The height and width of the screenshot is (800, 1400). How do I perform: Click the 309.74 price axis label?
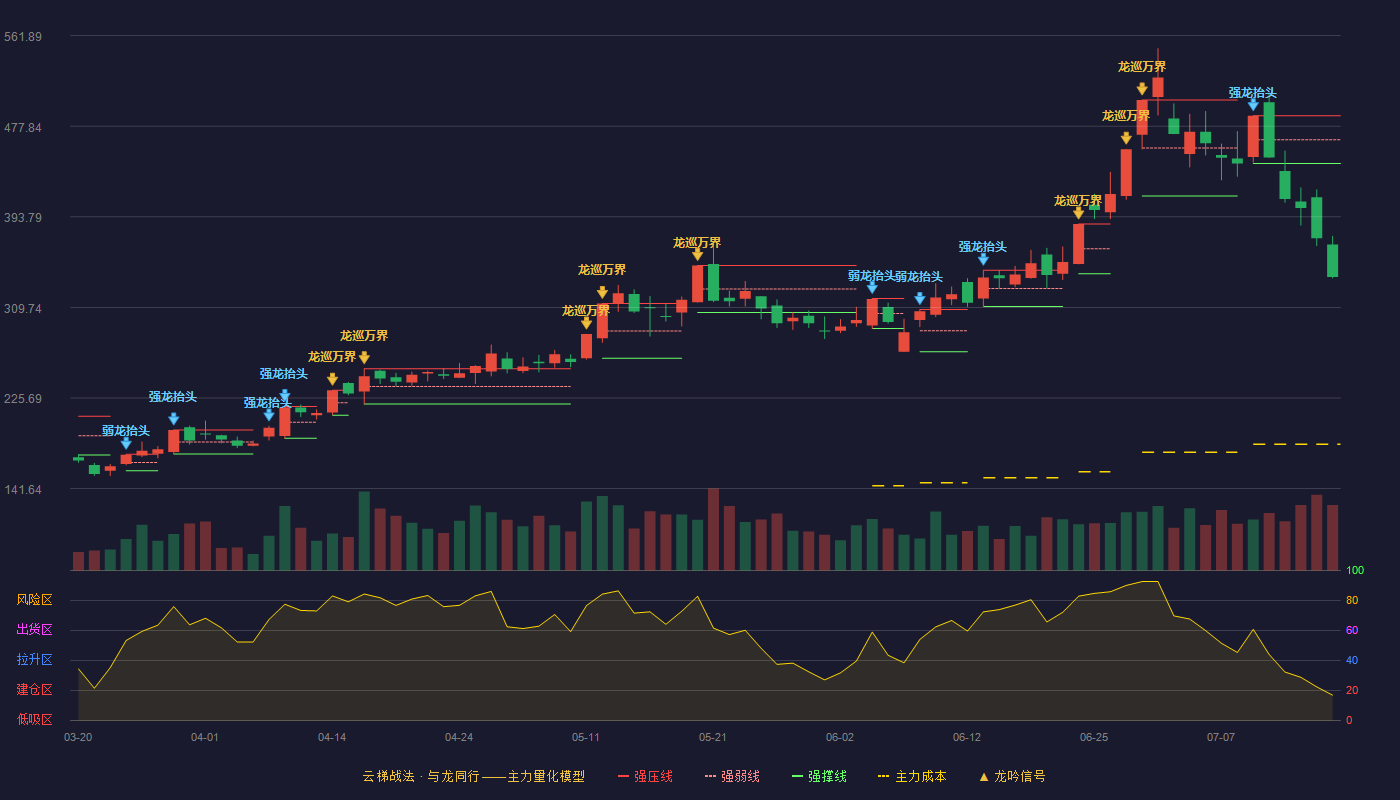22,308
